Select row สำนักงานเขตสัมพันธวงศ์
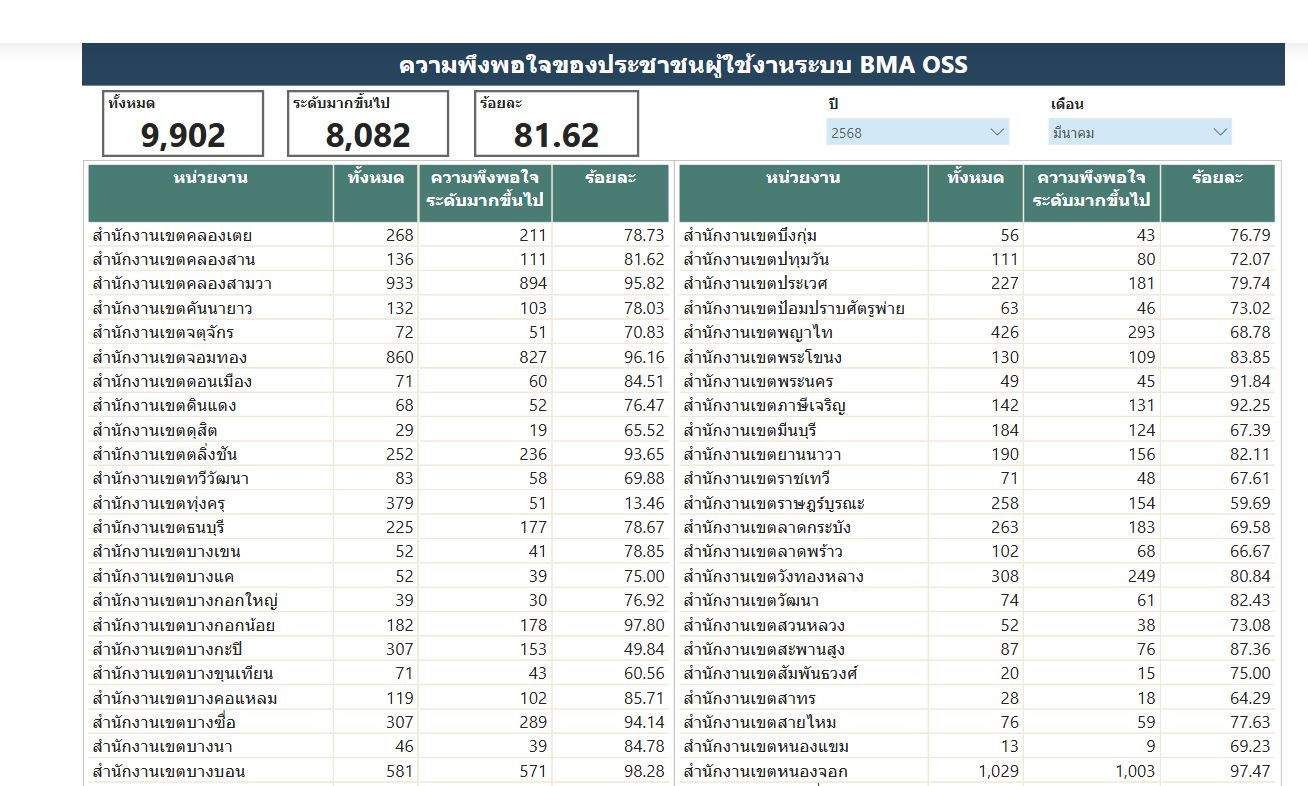This screenshot has height=786, width=1308. (977, 674)
